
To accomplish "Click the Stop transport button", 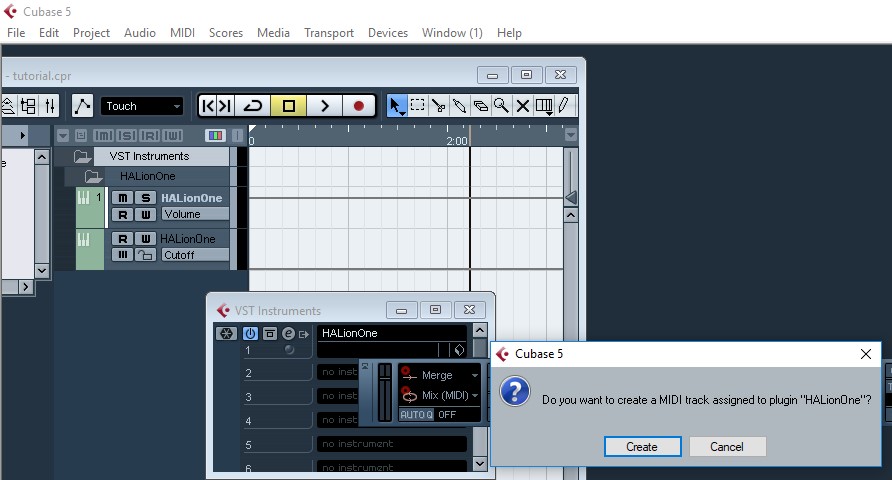I will point(288,106).
